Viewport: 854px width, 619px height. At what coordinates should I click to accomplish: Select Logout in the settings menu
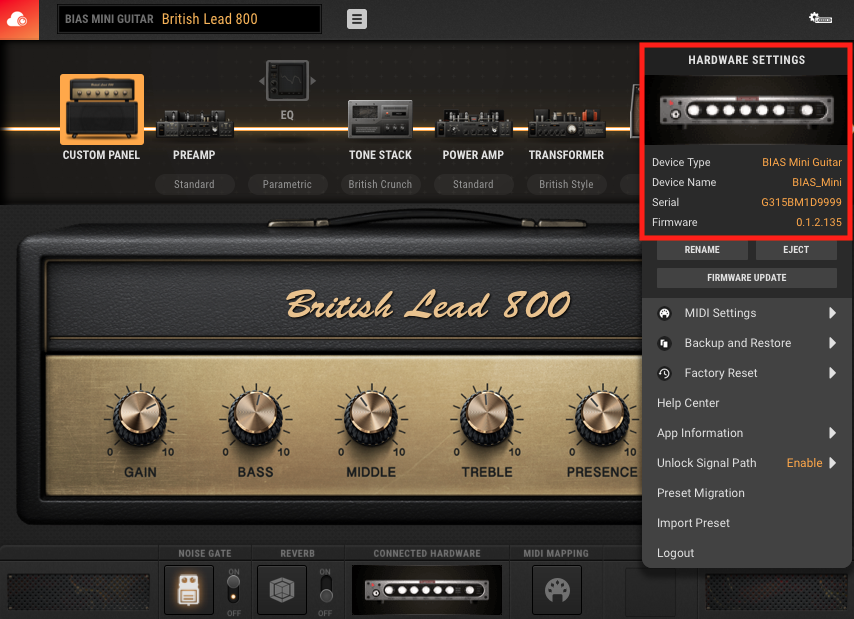point(675,553)
